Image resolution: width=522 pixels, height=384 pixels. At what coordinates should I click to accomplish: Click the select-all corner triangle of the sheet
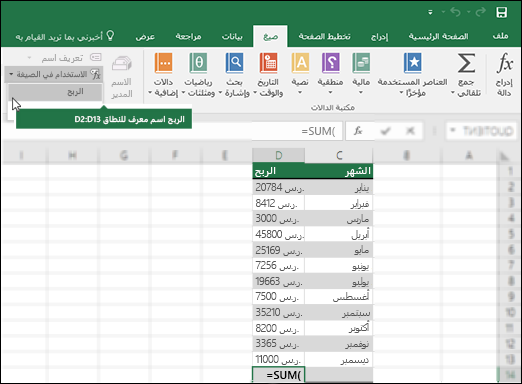504,156
